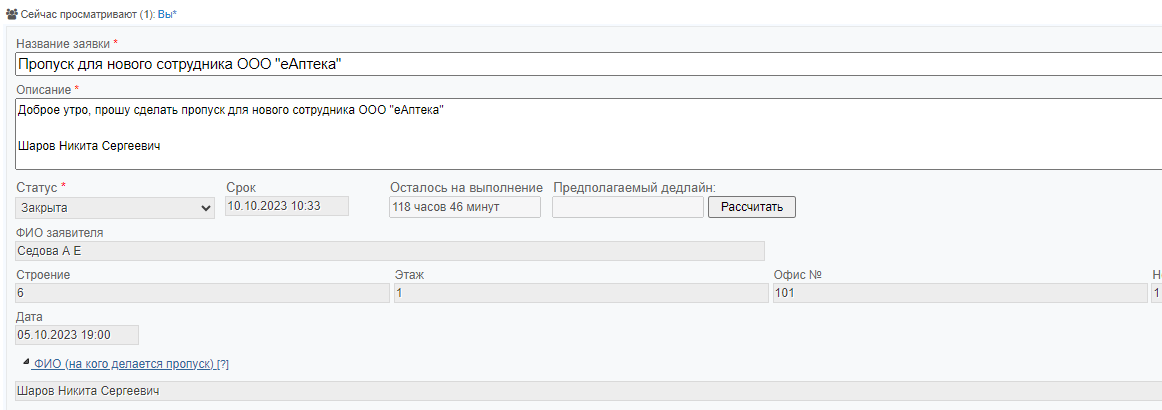Open the Статус dropdown showing Закрыта
The width and height of the screenshot is (1162, 410).
coord(115,208)
